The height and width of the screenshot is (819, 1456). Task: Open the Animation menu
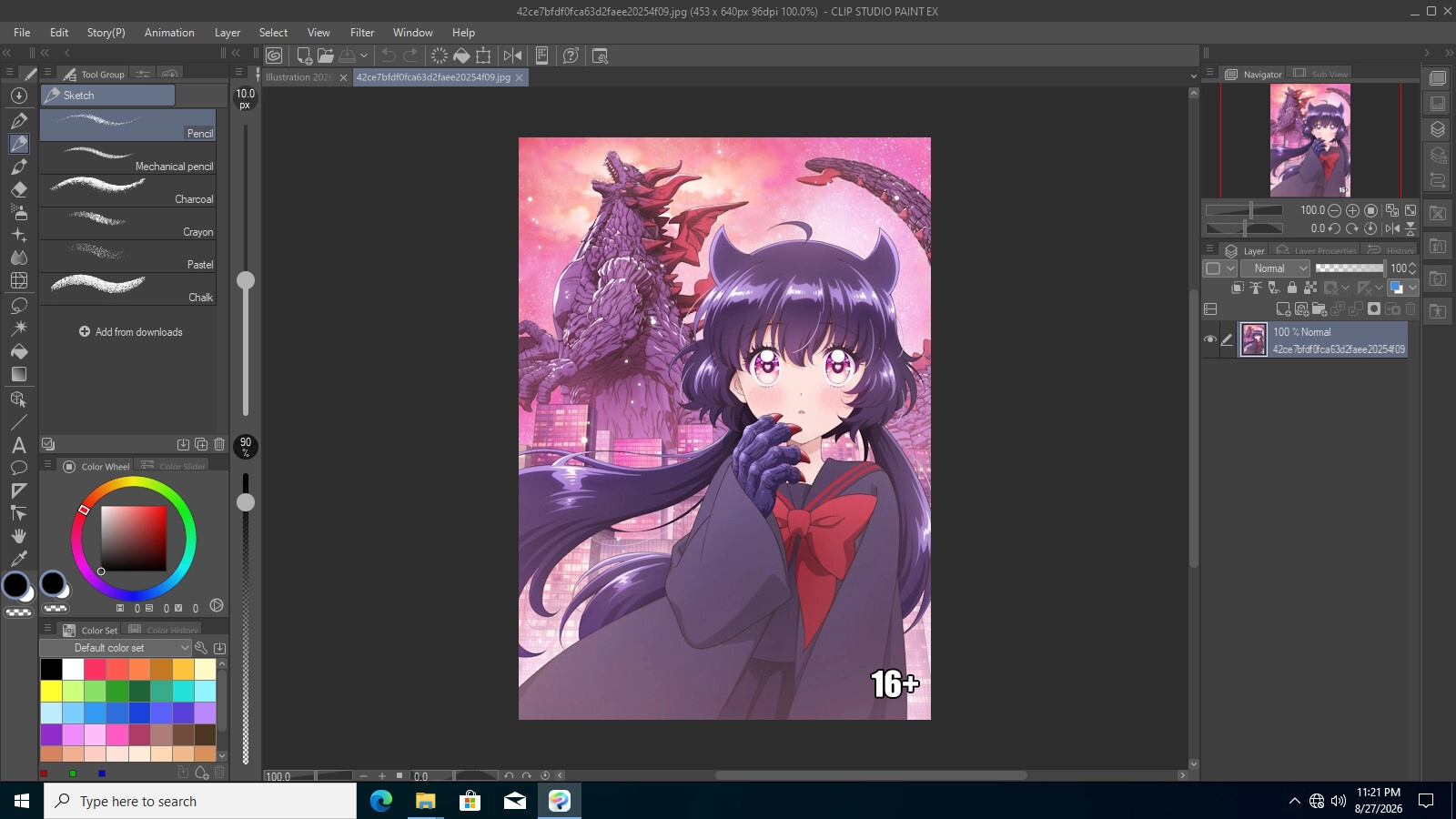(x=169, y=33)
